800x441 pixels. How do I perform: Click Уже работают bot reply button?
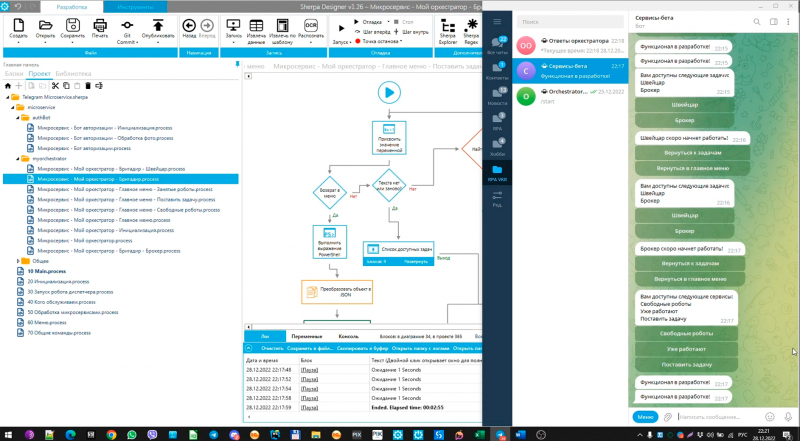pyautogui.click(x=686, y=349)
